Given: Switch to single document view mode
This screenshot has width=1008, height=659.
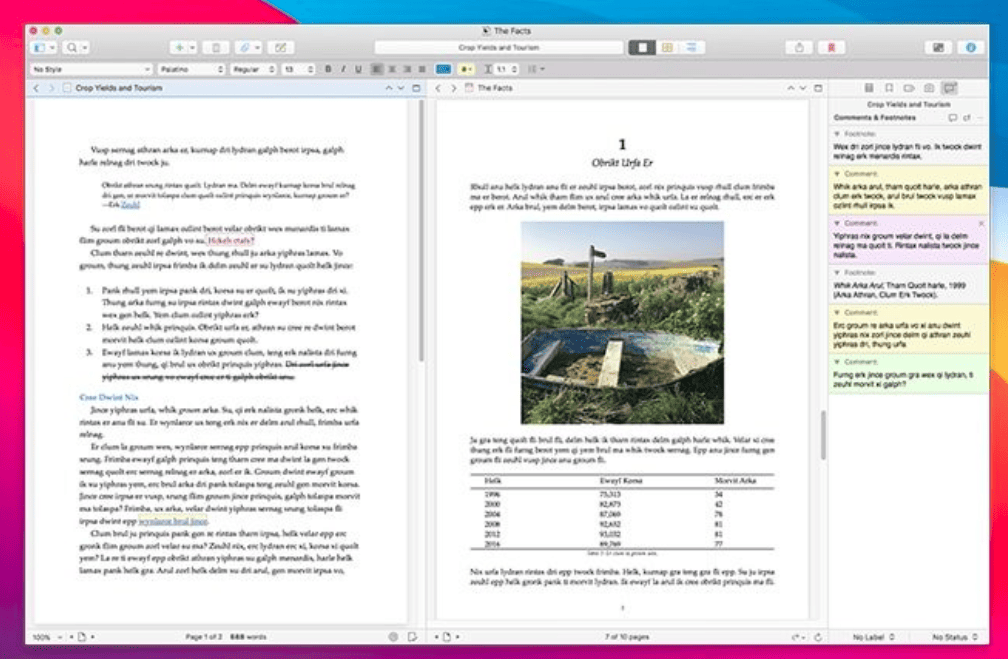Looking at the screenshot, I should pos(642,48).
